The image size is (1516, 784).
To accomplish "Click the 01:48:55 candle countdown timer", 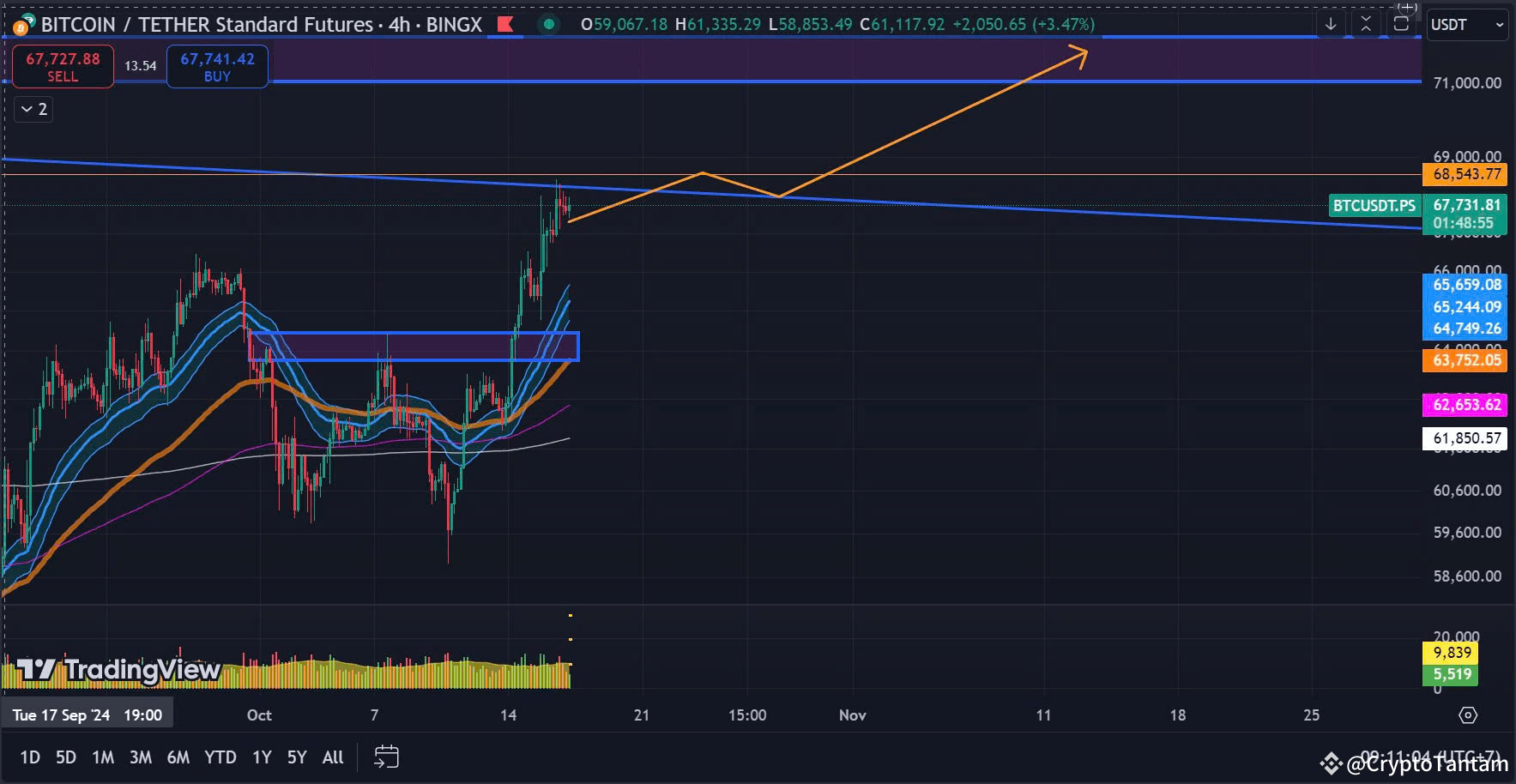I will point(1463,223).
